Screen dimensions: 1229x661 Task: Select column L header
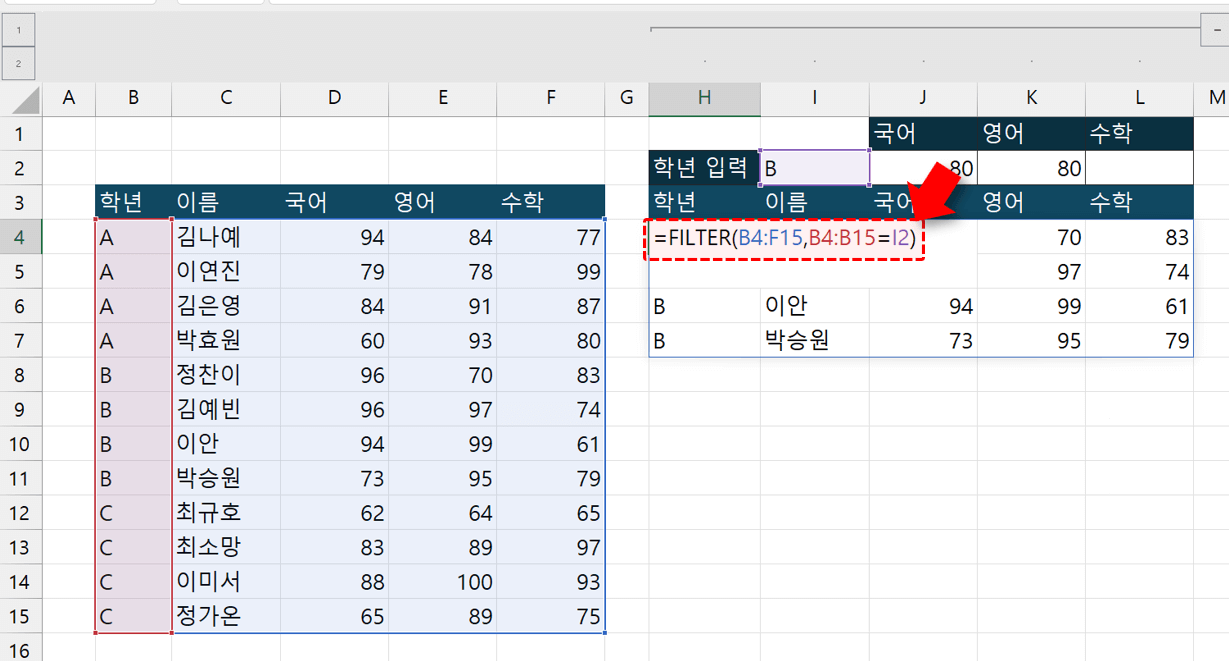point(1139,98)
